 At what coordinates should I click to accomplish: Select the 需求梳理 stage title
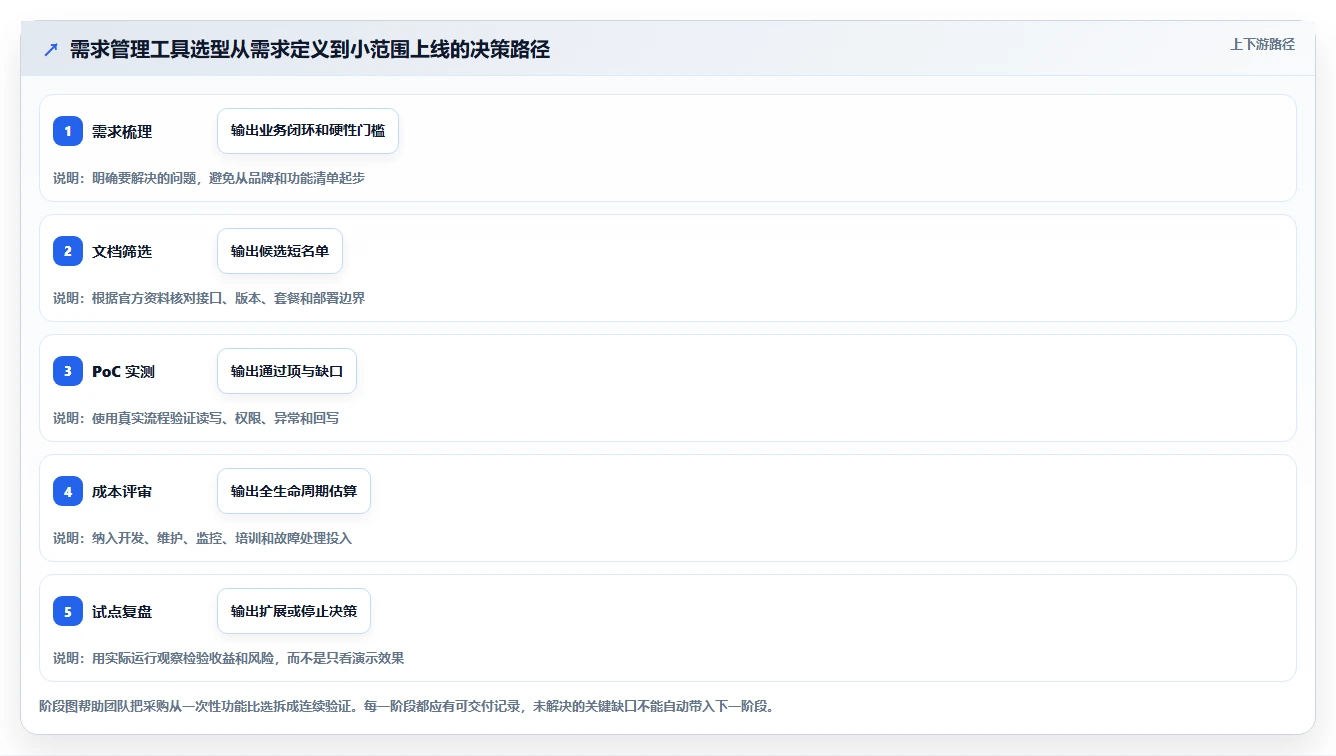click(122, 132)
